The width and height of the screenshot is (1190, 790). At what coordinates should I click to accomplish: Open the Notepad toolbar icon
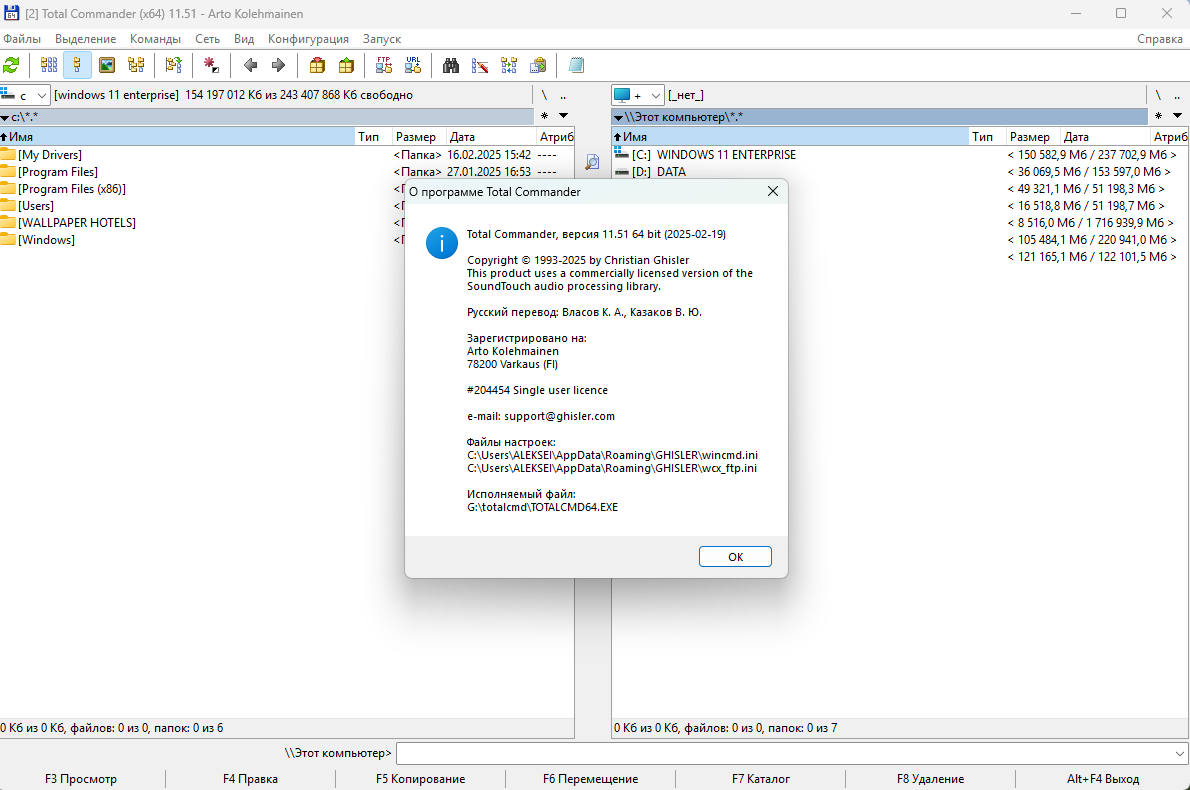point(576,66)
